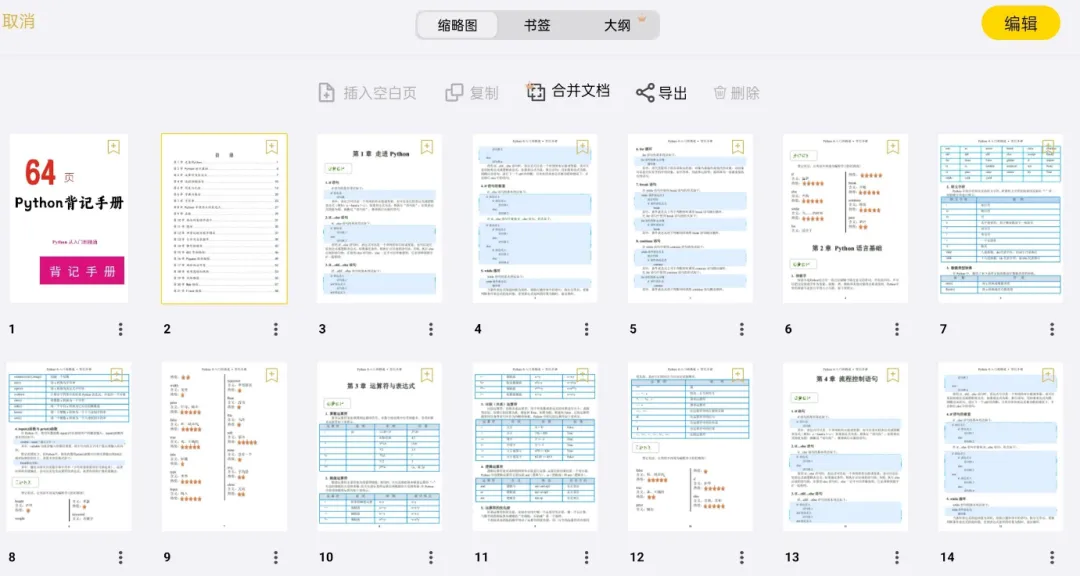The height and width of the screenshot is (576, 1080).
Task: Toggle bookmark on page 4 thumbnail
Action: pyautogui.click(x=583, y=147)
